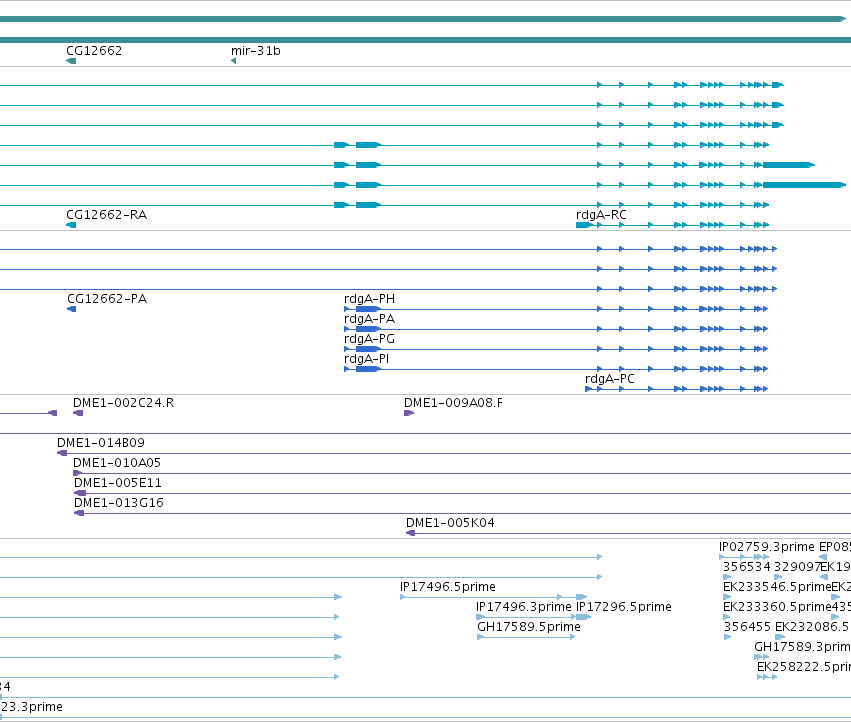Image resolution: width=851 pixels, height=722 pixels.
Task: Select the DME1-009A08.F clone label
Action: click(453, 403)
